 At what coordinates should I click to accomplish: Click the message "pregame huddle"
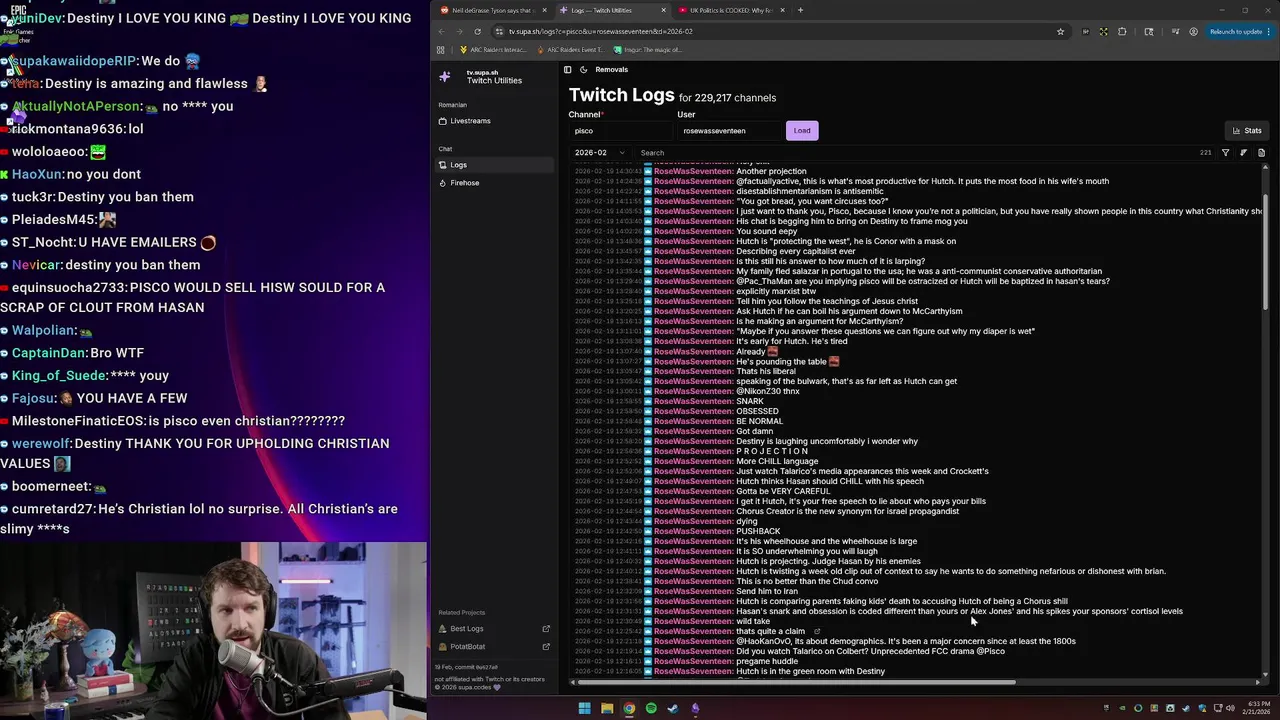[x=767, y=661]
